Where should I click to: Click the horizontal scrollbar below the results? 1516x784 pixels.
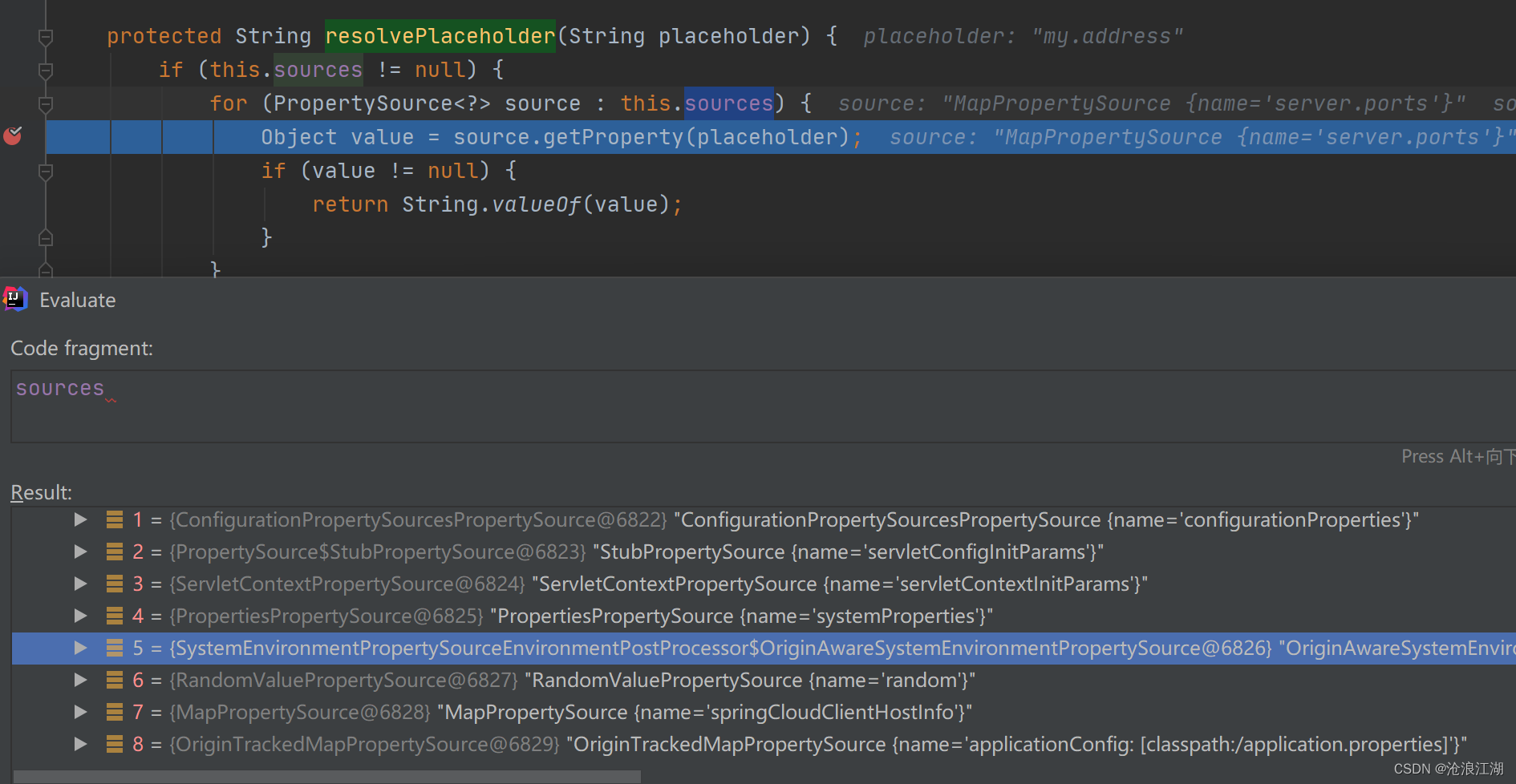coord(321,776)
